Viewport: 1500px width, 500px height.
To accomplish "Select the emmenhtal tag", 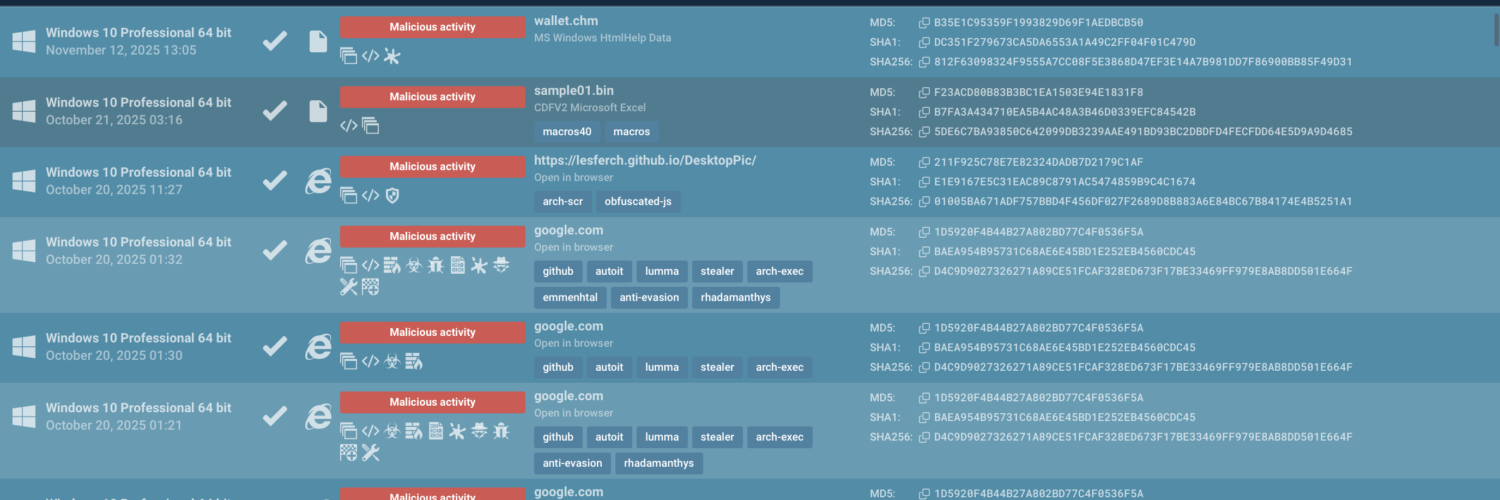I will [570, 297].
